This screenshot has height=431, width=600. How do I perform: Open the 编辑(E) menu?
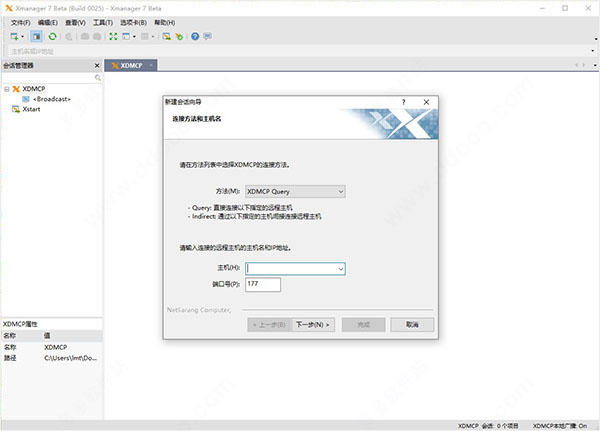point(47,23)
